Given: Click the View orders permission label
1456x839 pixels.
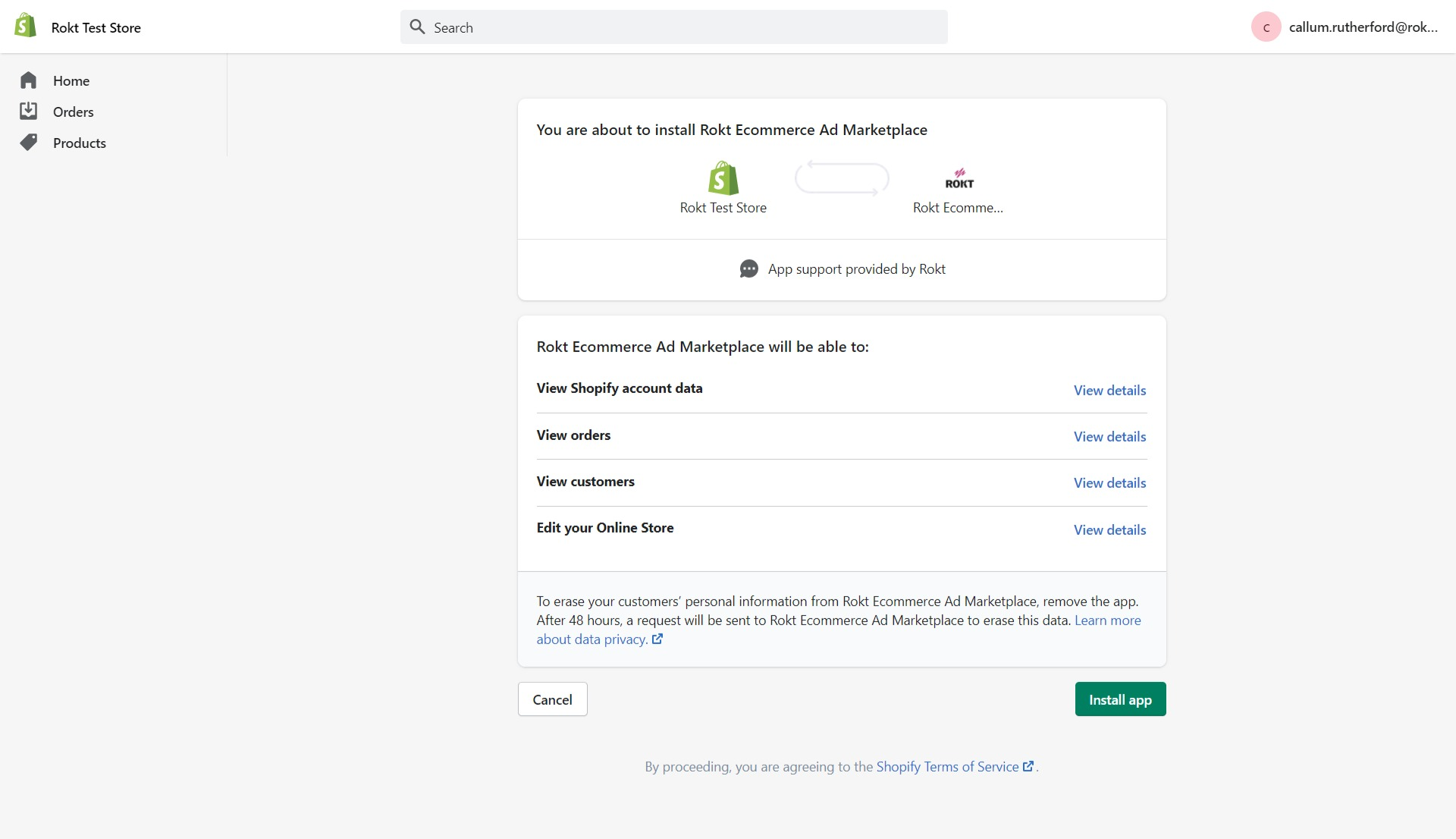Looking at the screenshot, I should point(573,435).
